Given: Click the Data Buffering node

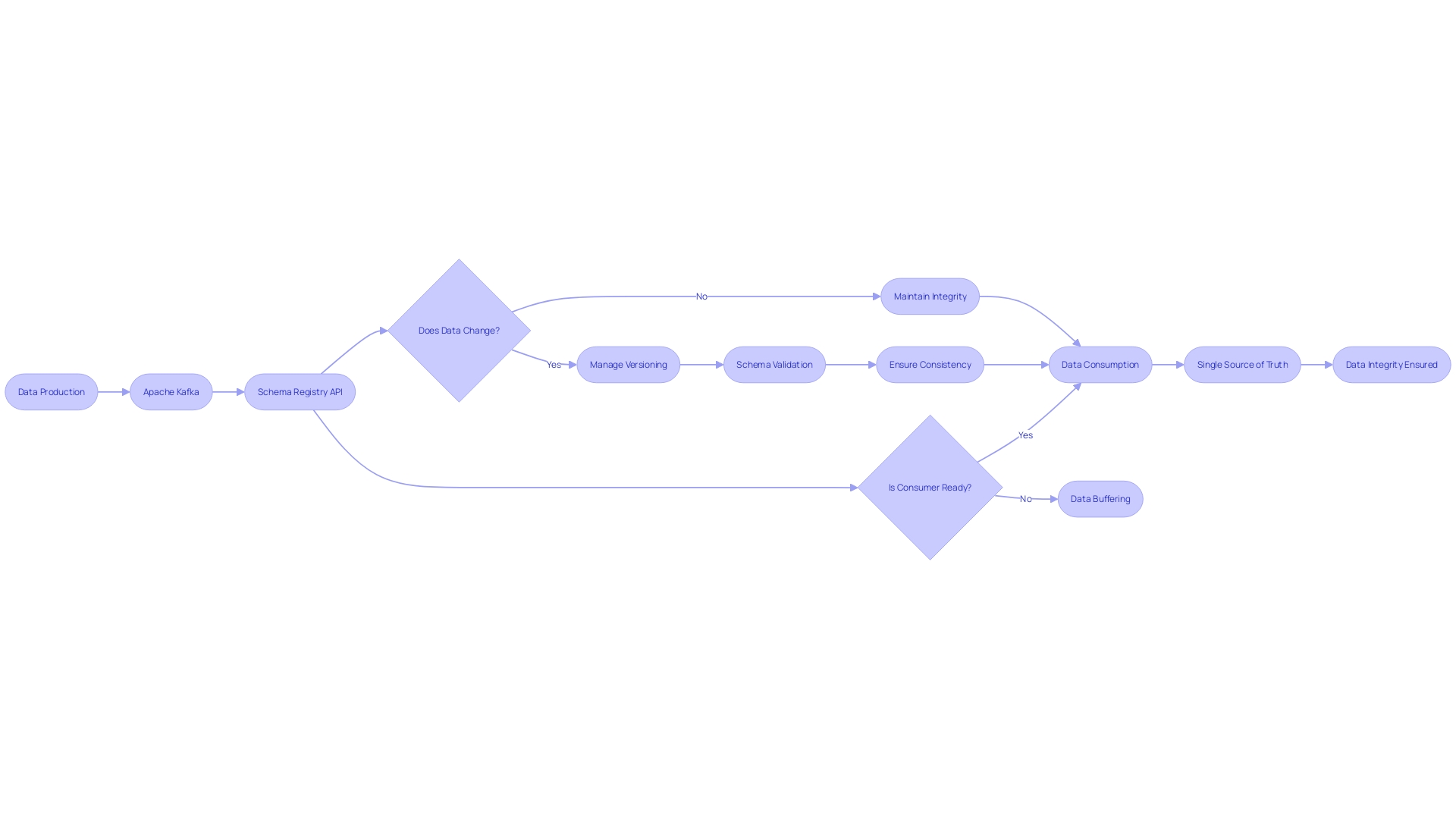Looking at the screenshot, I should (1100, 499).
